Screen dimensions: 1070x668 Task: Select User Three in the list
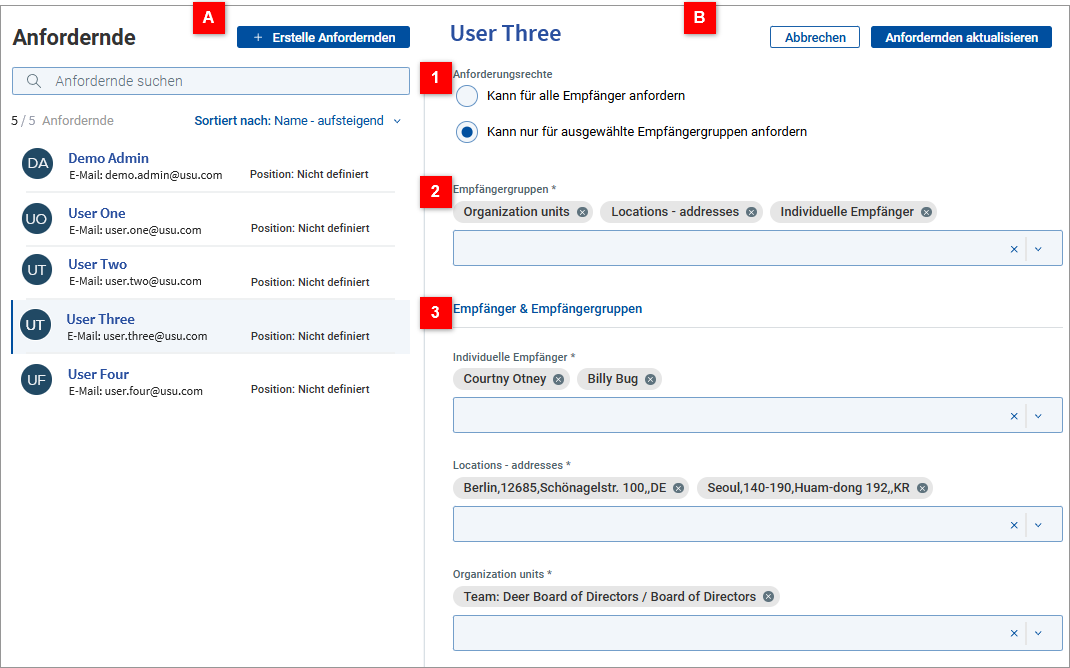(211, 327)
